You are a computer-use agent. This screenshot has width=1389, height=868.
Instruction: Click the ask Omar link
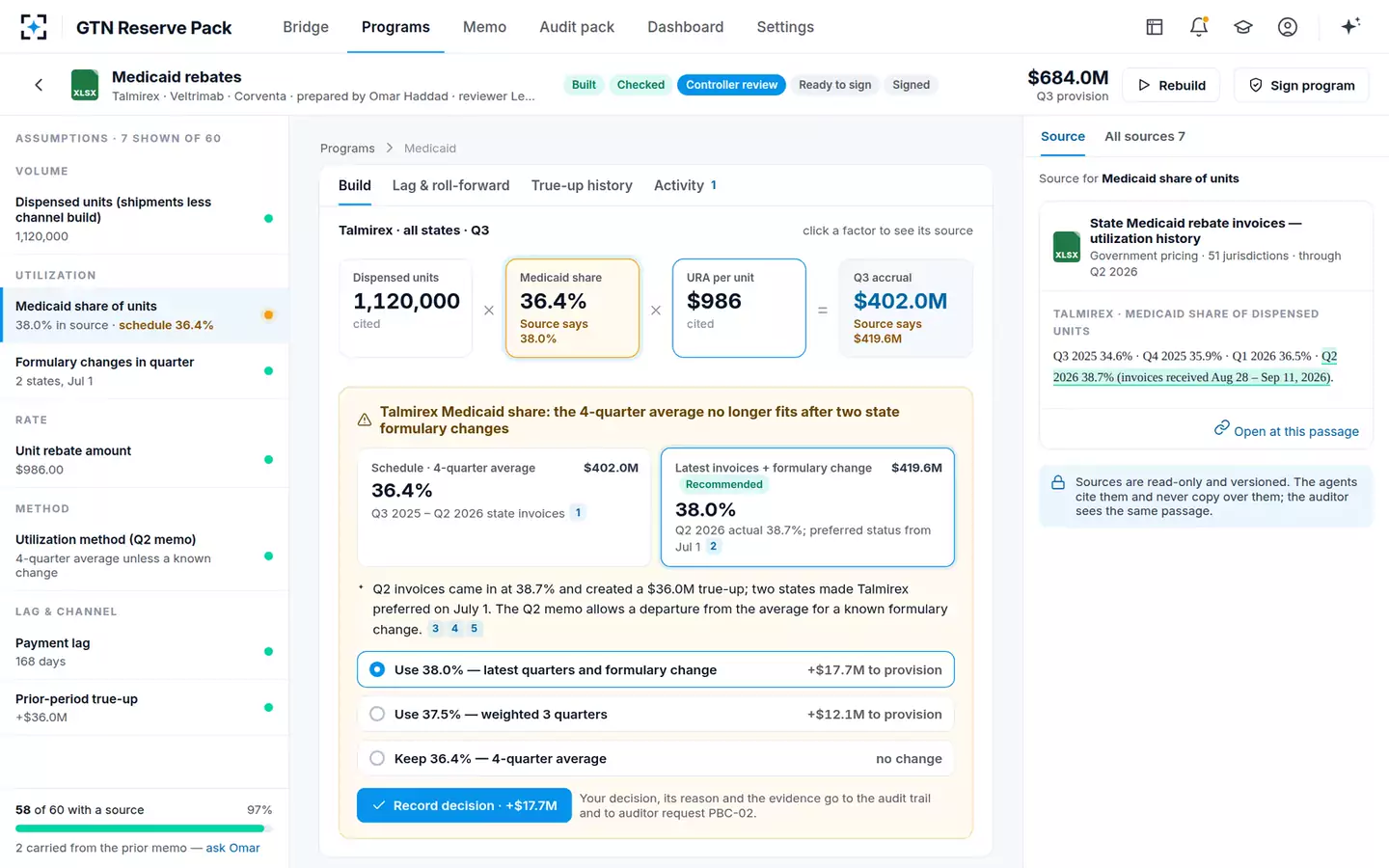232,848
